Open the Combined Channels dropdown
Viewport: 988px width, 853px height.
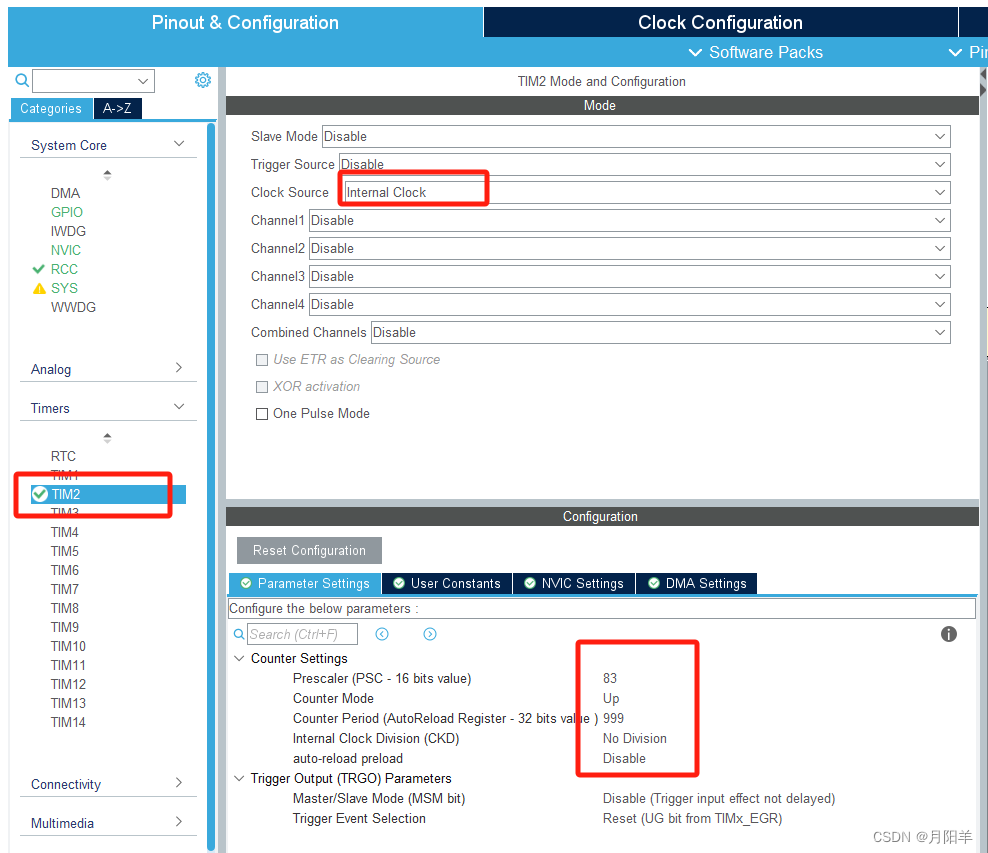(938, 332)
